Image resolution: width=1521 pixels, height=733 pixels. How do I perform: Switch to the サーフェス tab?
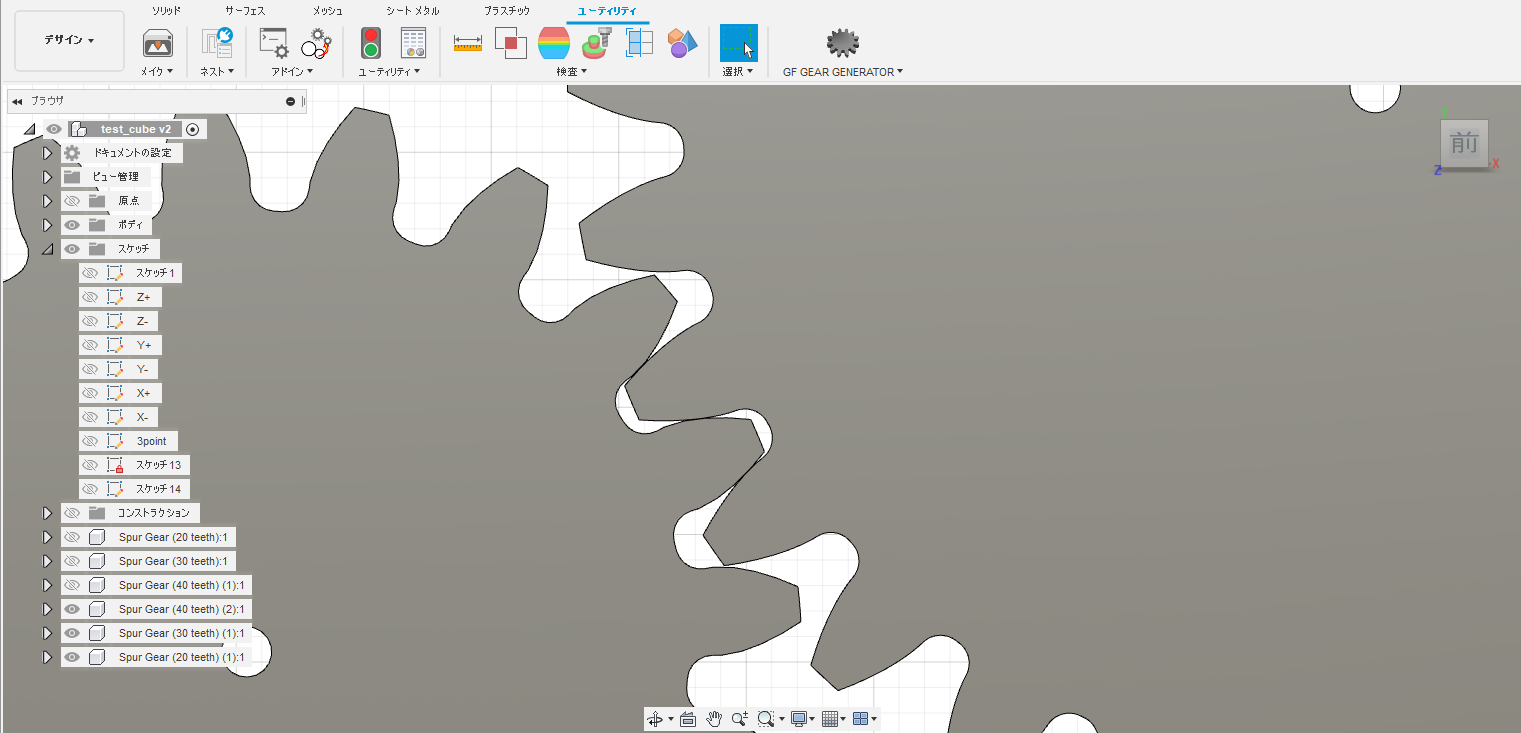(x=245, y=11)
